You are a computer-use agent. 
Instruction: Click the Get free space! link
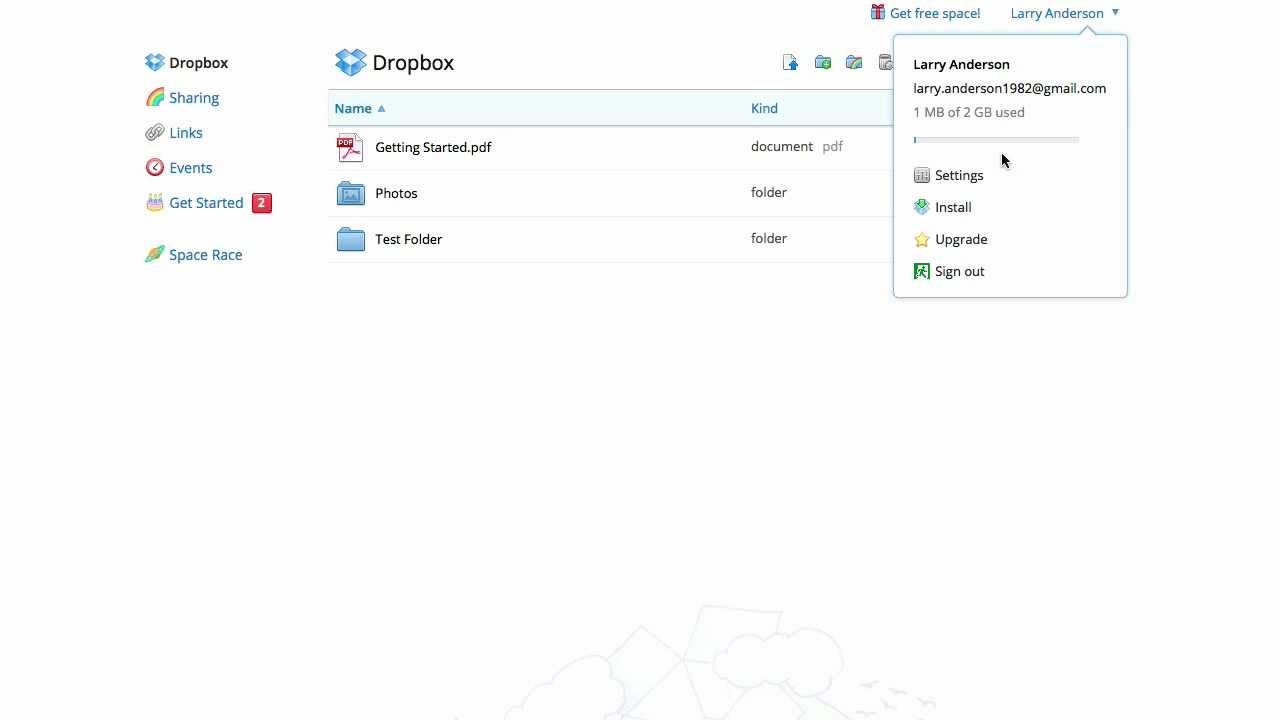935,13
